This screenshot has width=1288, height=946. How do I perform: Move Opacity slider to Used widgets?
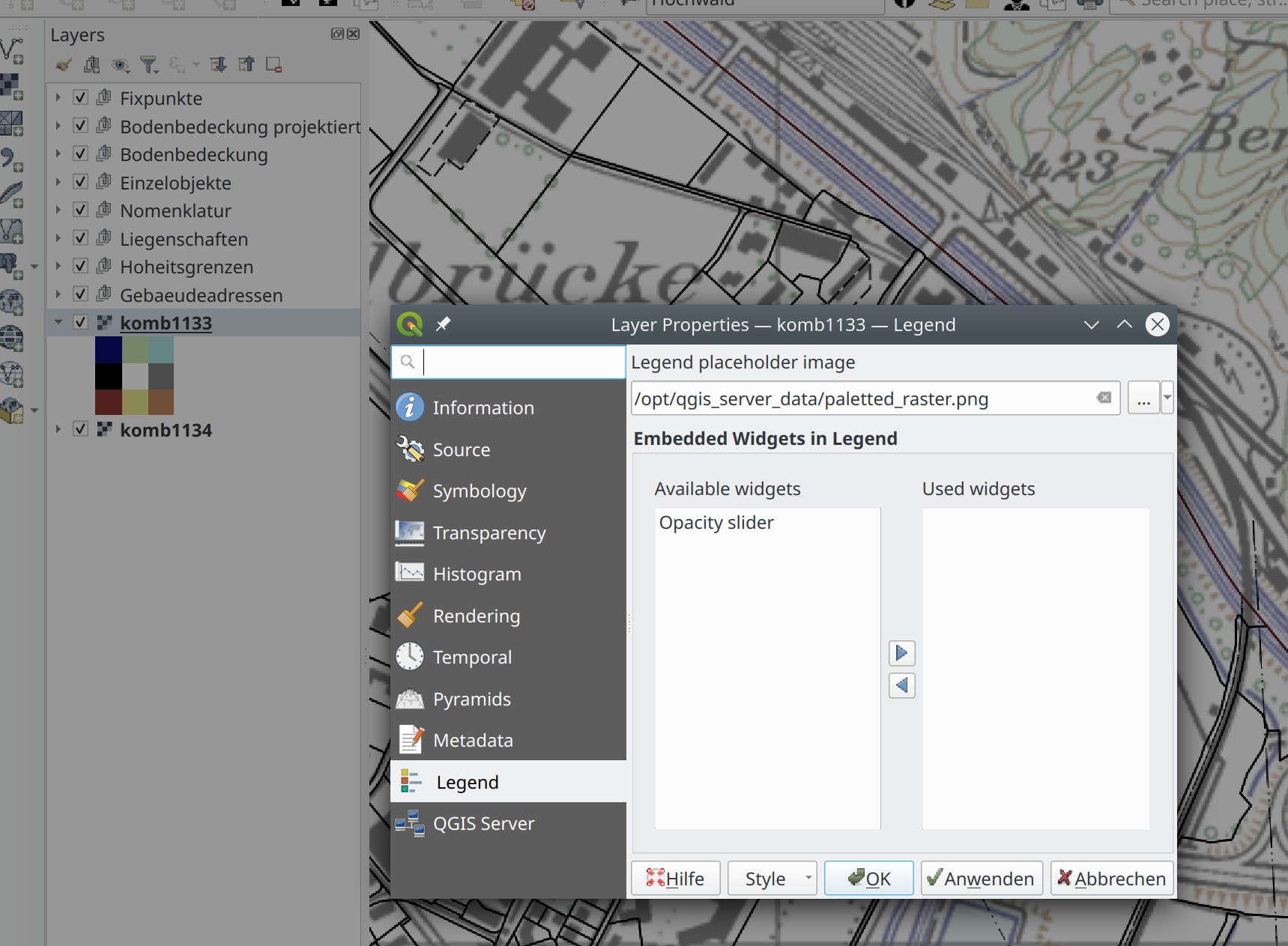pos(901,652)
